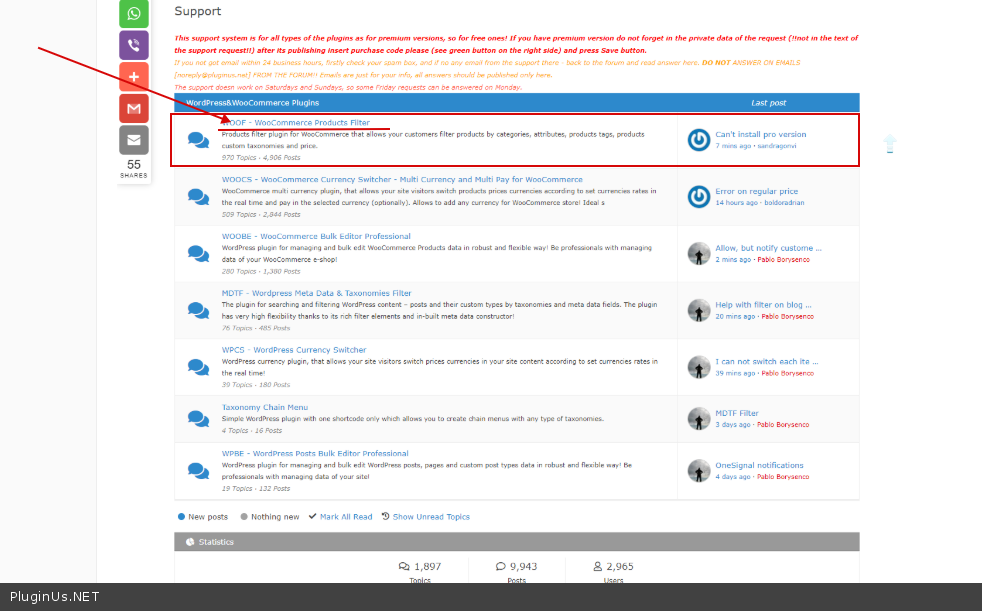Click Show Unread Topics link
Image resolution: width=982 pixels, height=611 pixels.
point(431,517)
